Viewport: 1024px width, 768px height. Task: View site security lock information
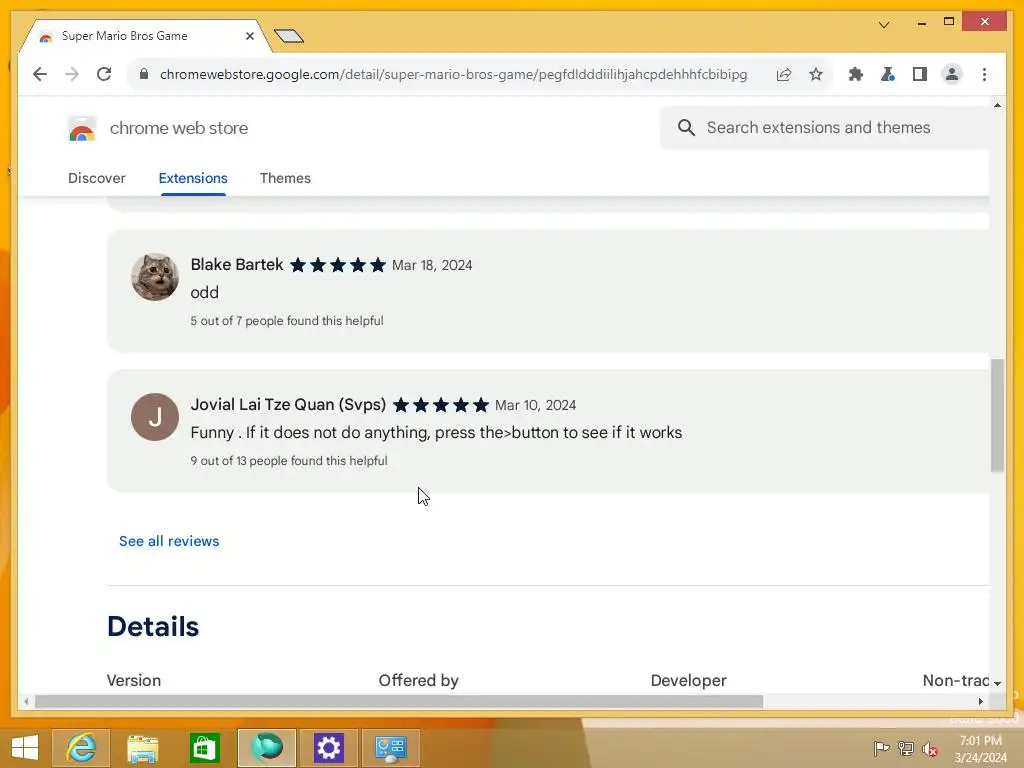(x=144, y=74)
